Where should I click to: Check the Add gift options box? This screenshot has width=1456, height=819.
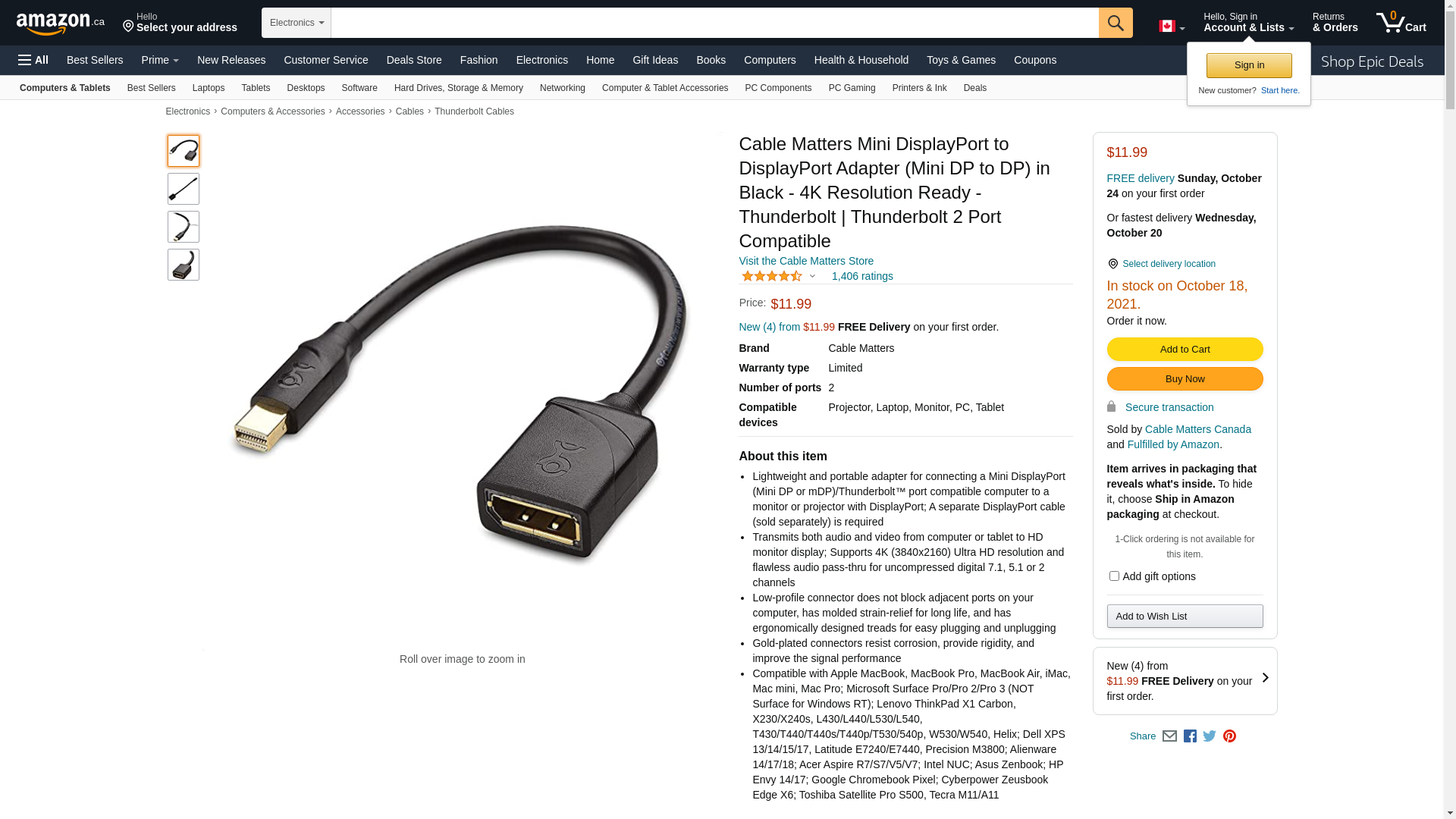[1114, 576]
